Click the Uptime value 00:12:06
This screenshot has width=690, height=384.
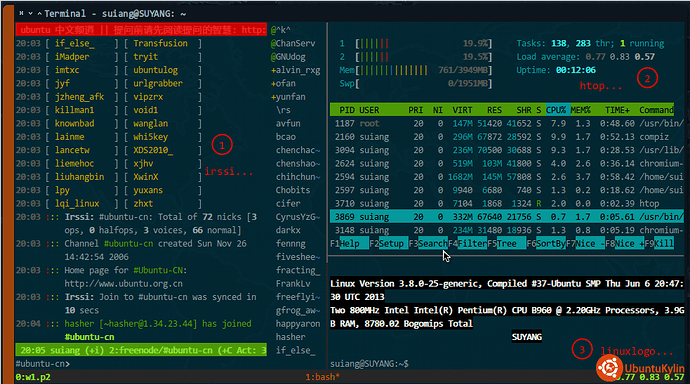(576, 70)
